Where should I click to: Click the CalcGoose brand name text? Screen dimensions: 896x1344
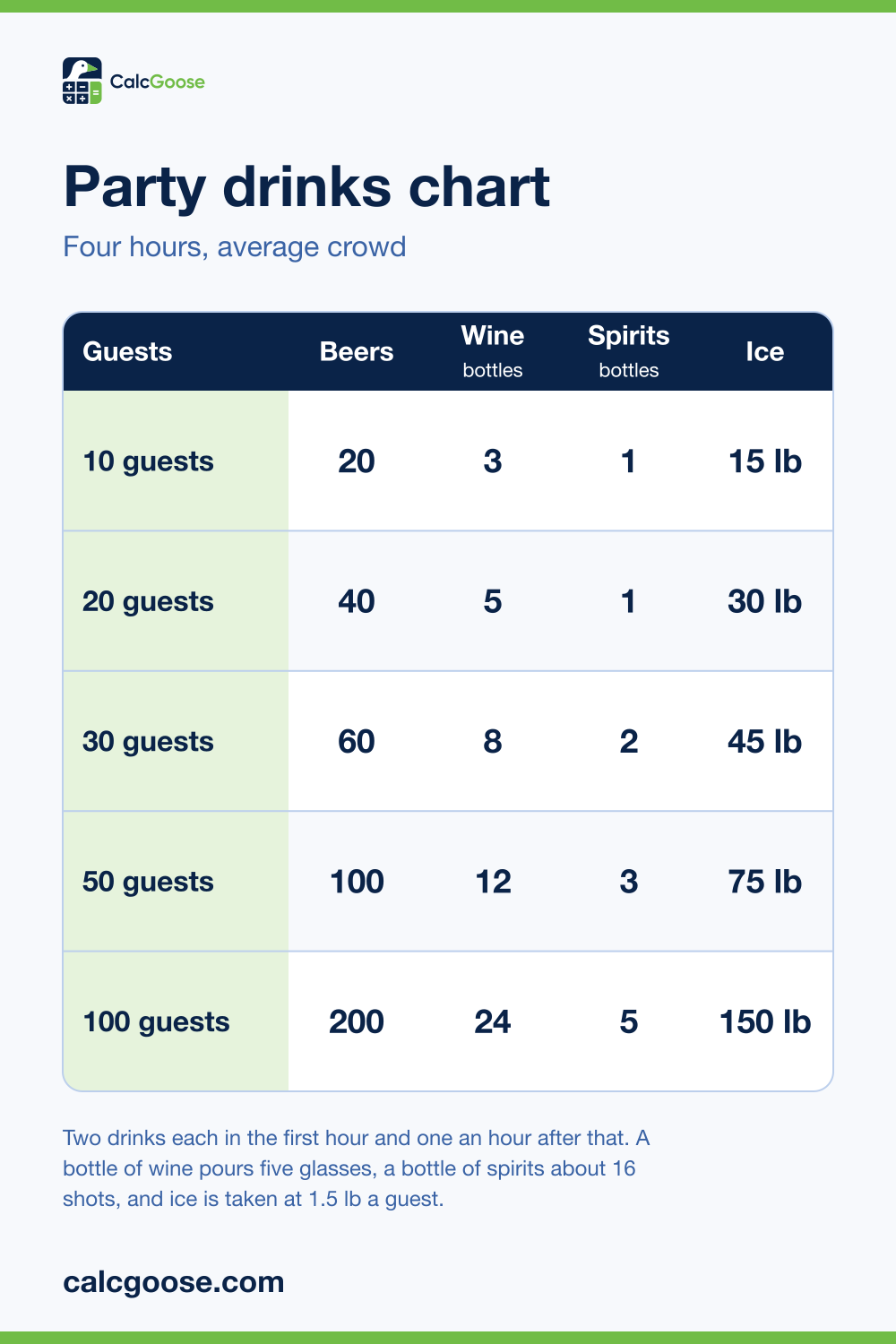tap(157, 82)
